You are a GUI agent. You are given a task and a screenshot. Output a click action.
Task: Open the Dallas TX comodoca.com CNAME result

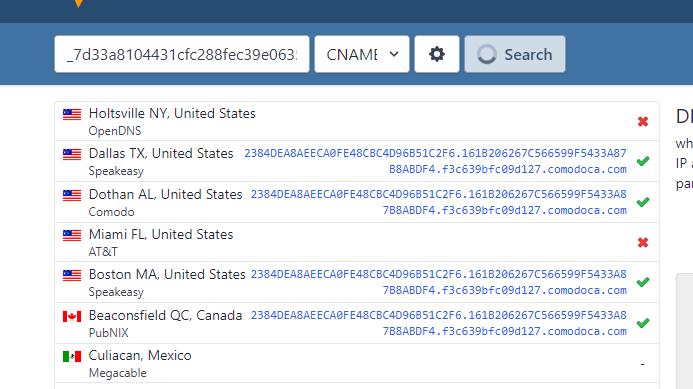[435, 161]
